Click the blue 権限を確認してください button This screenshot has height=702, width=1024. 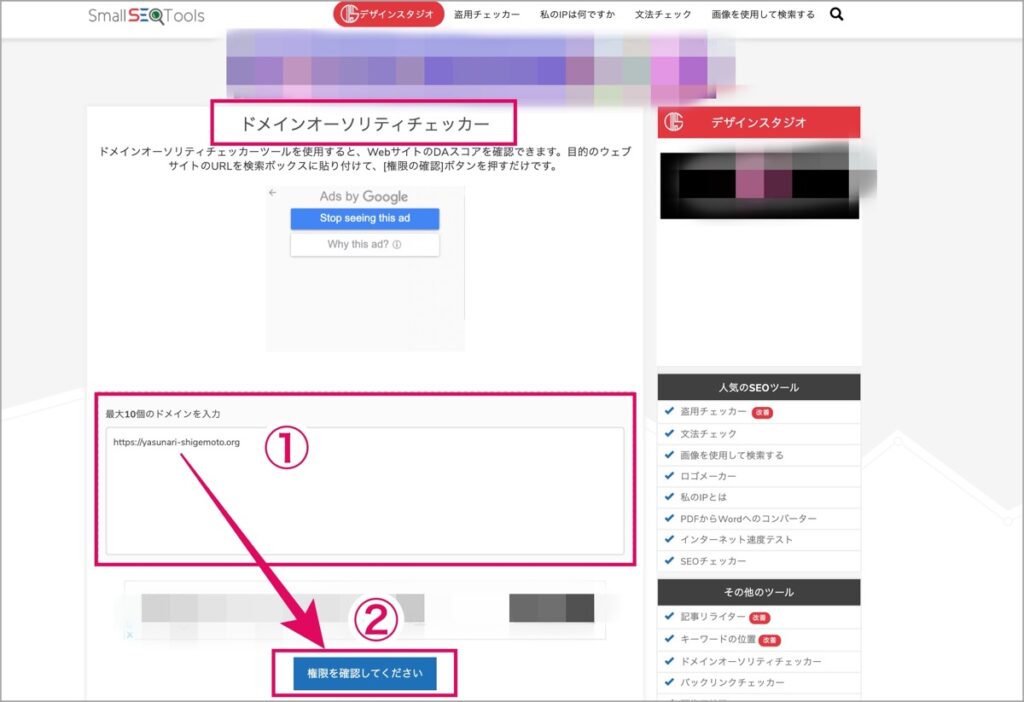[365, 673]
